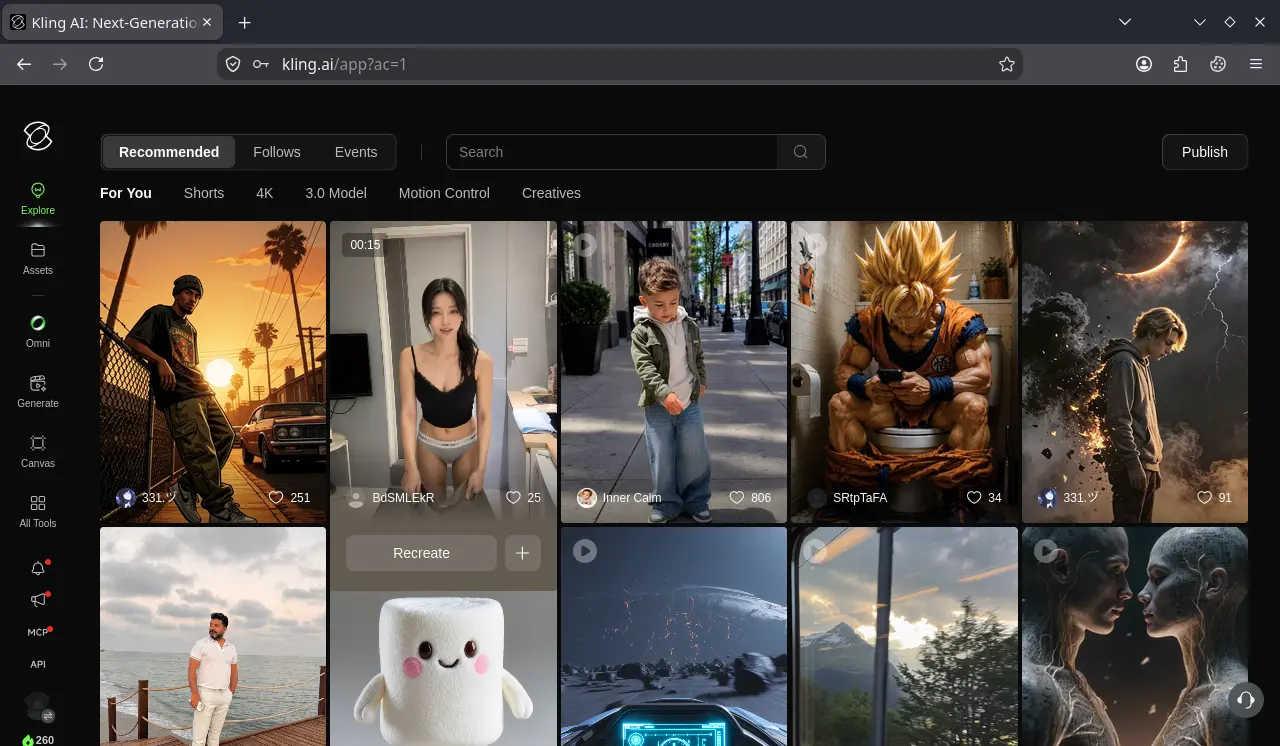Like the video with 91 likes

pyautogui.click(x=1205, y=497)
